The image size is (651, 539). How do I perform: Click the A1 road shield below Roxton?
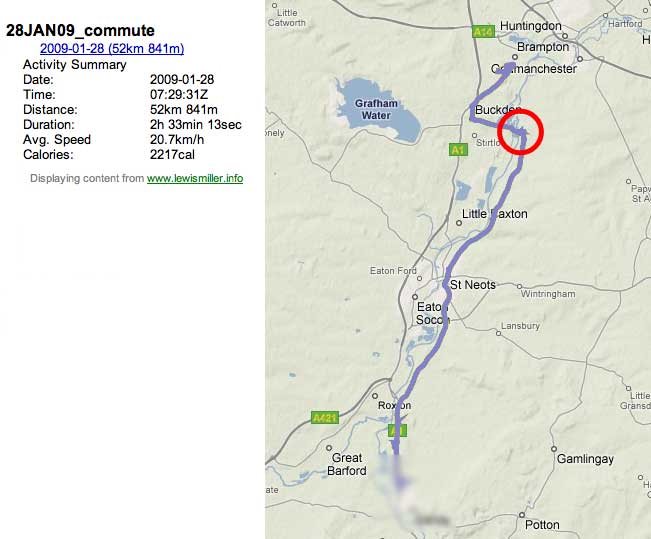pos(397,431)
